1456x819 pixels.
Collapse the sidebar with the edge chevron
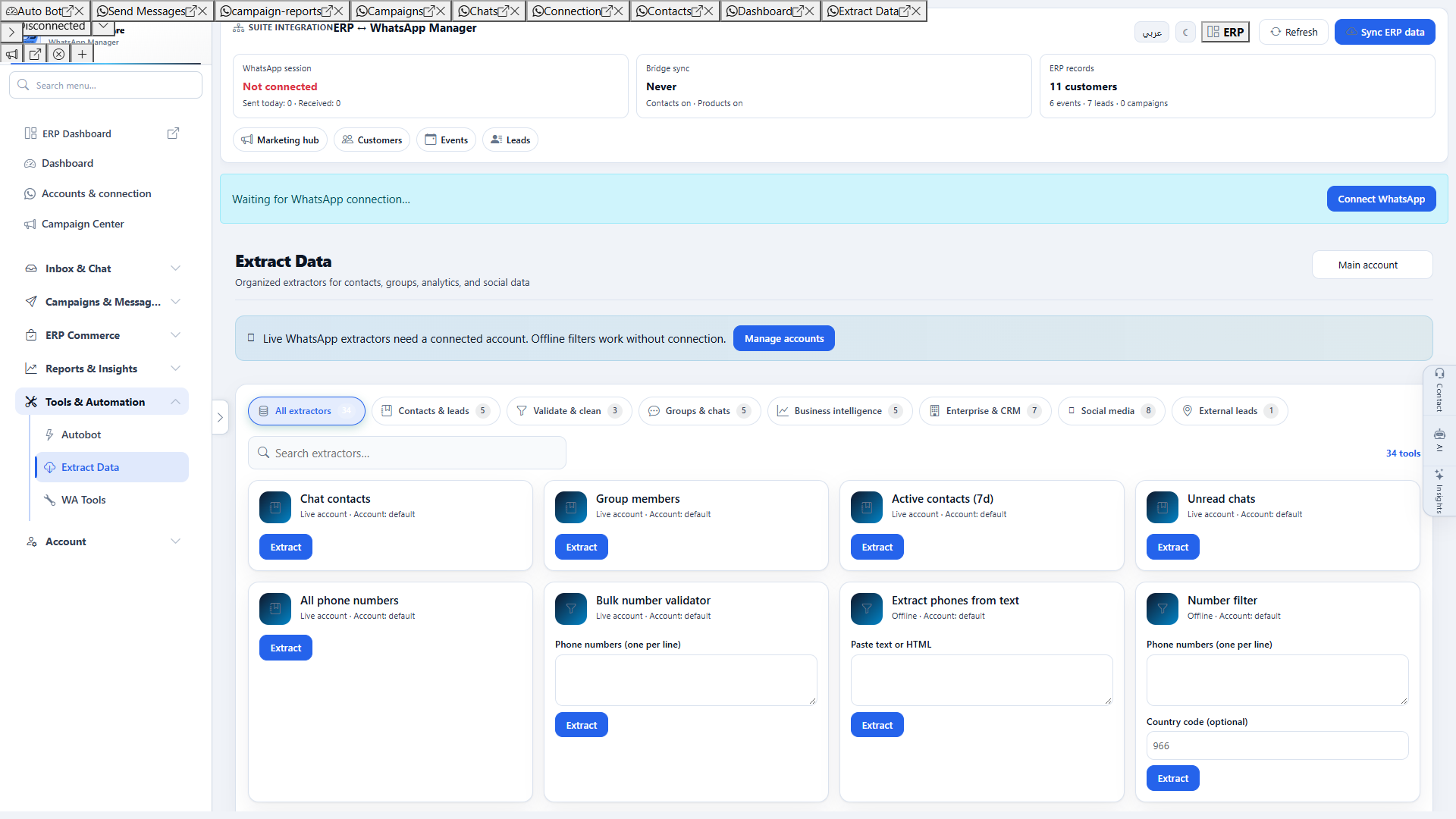click(x=220, y=417)
